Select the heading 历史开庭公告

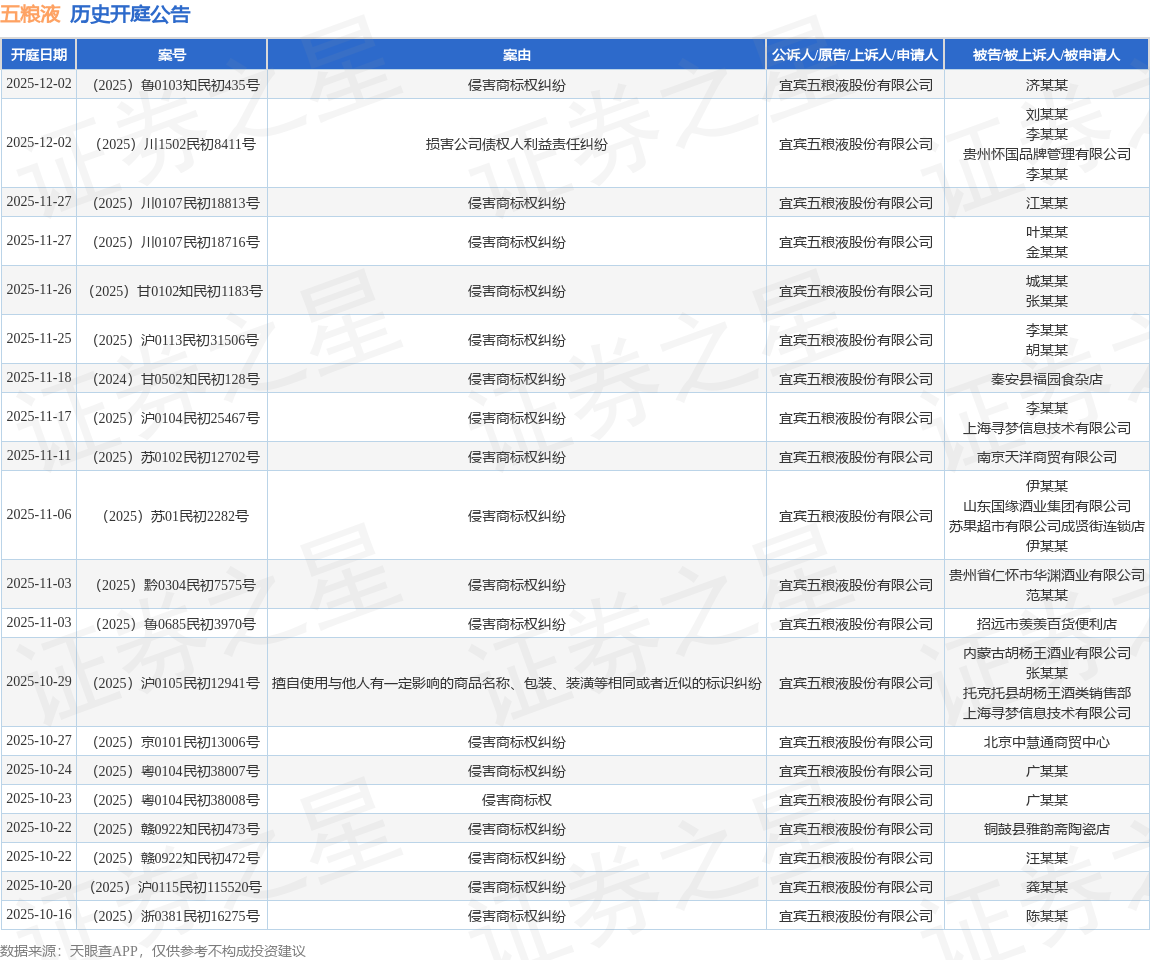pos(130,14)
